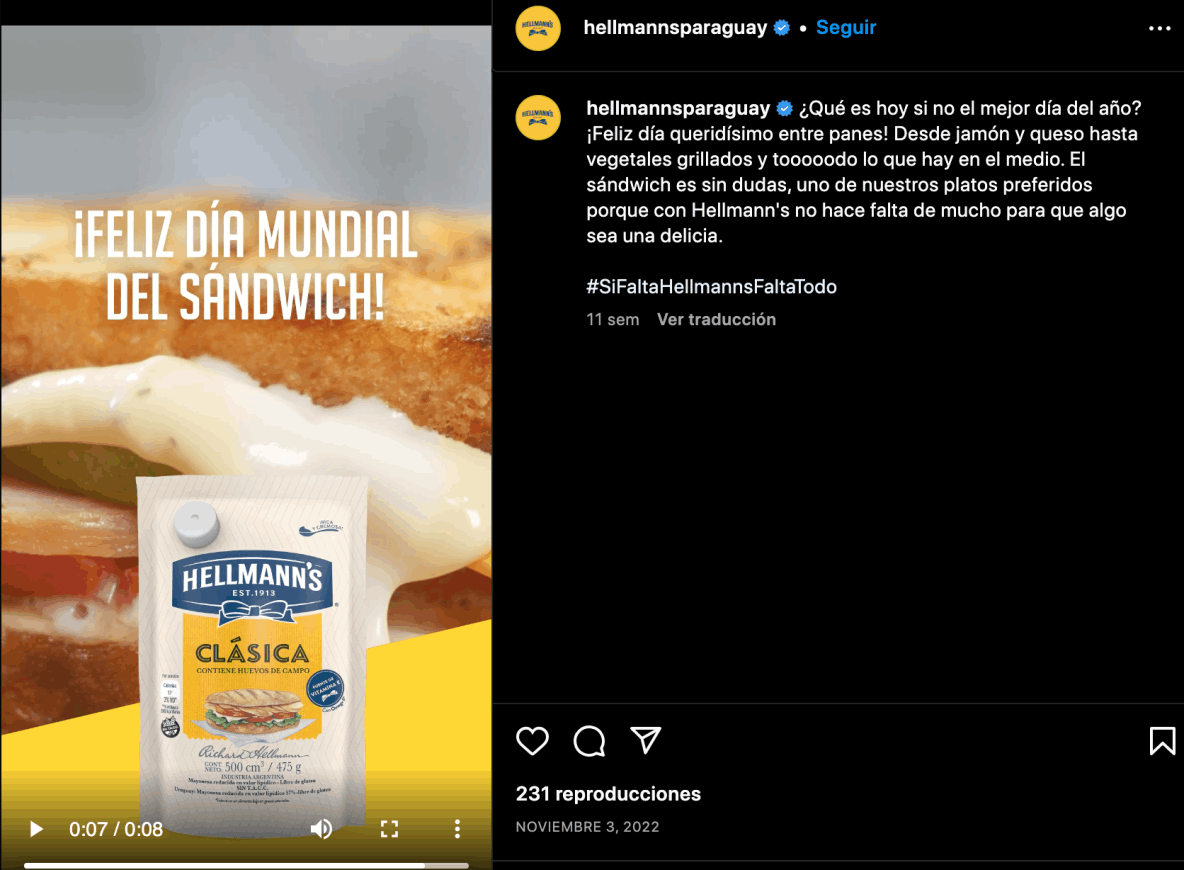Viewport: 1184px width, 870px height.
Task: Open hellmannsparaguay profile from header username
Action: click(x=675, y=27)
